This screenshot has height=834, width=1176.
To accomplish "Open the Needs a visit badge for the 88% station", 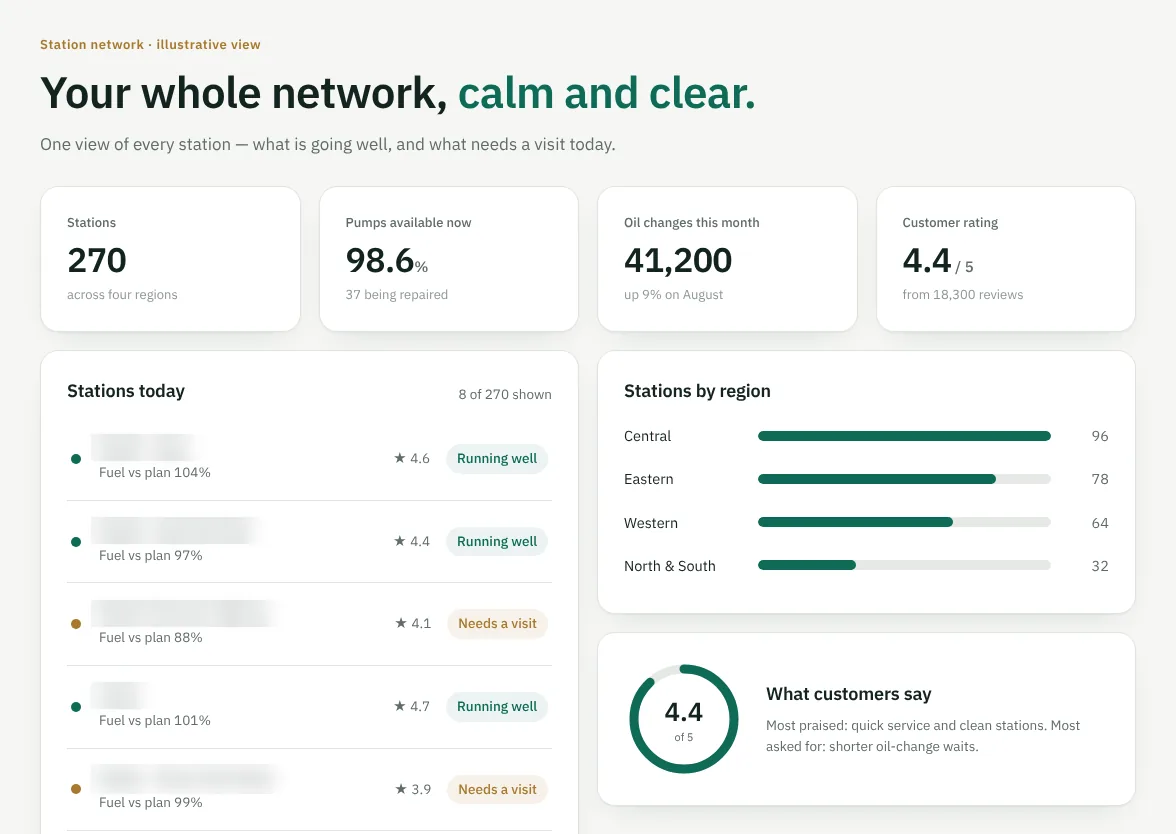I will click(x=497, y=624).
